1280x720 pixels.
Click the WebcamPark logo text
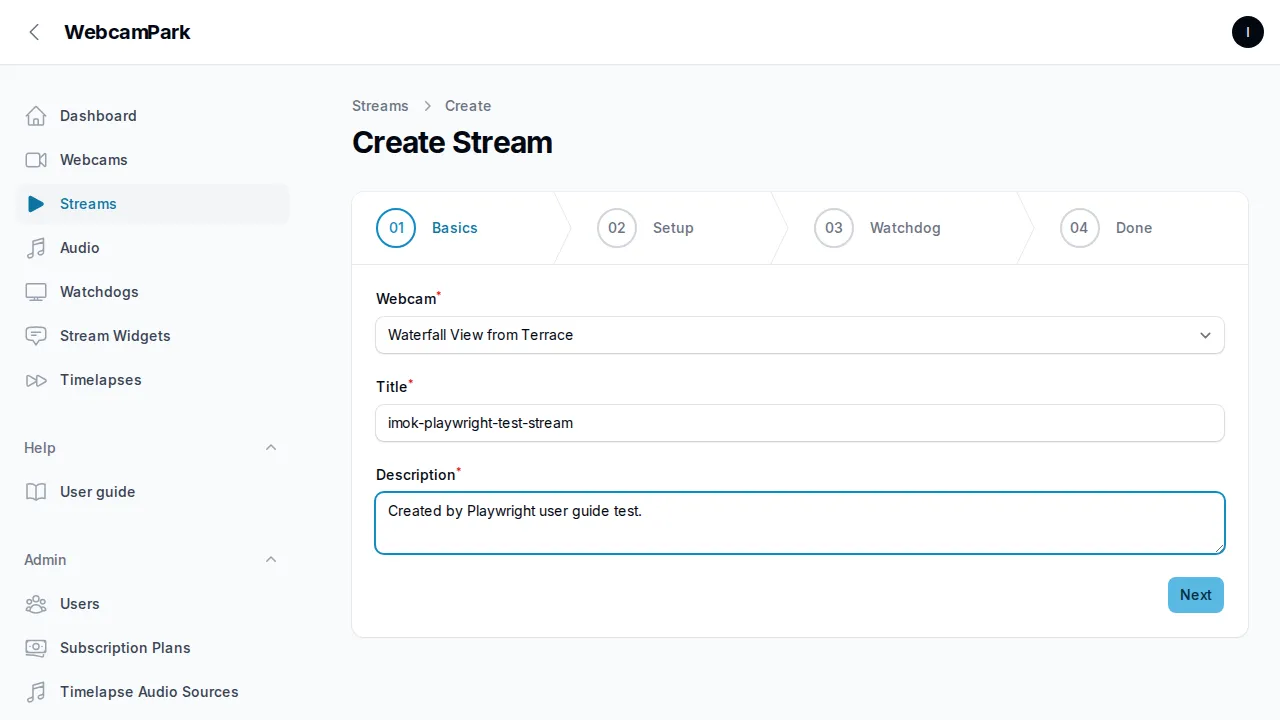click(x=127, y=32)
